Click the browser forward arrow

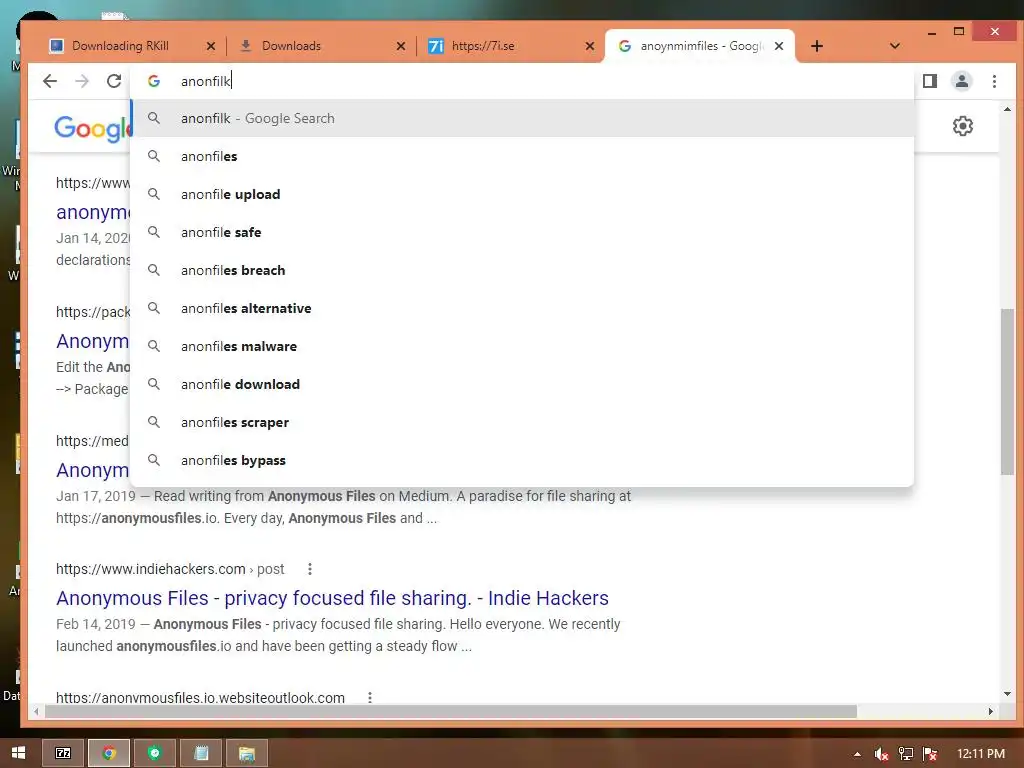point(82,81)
